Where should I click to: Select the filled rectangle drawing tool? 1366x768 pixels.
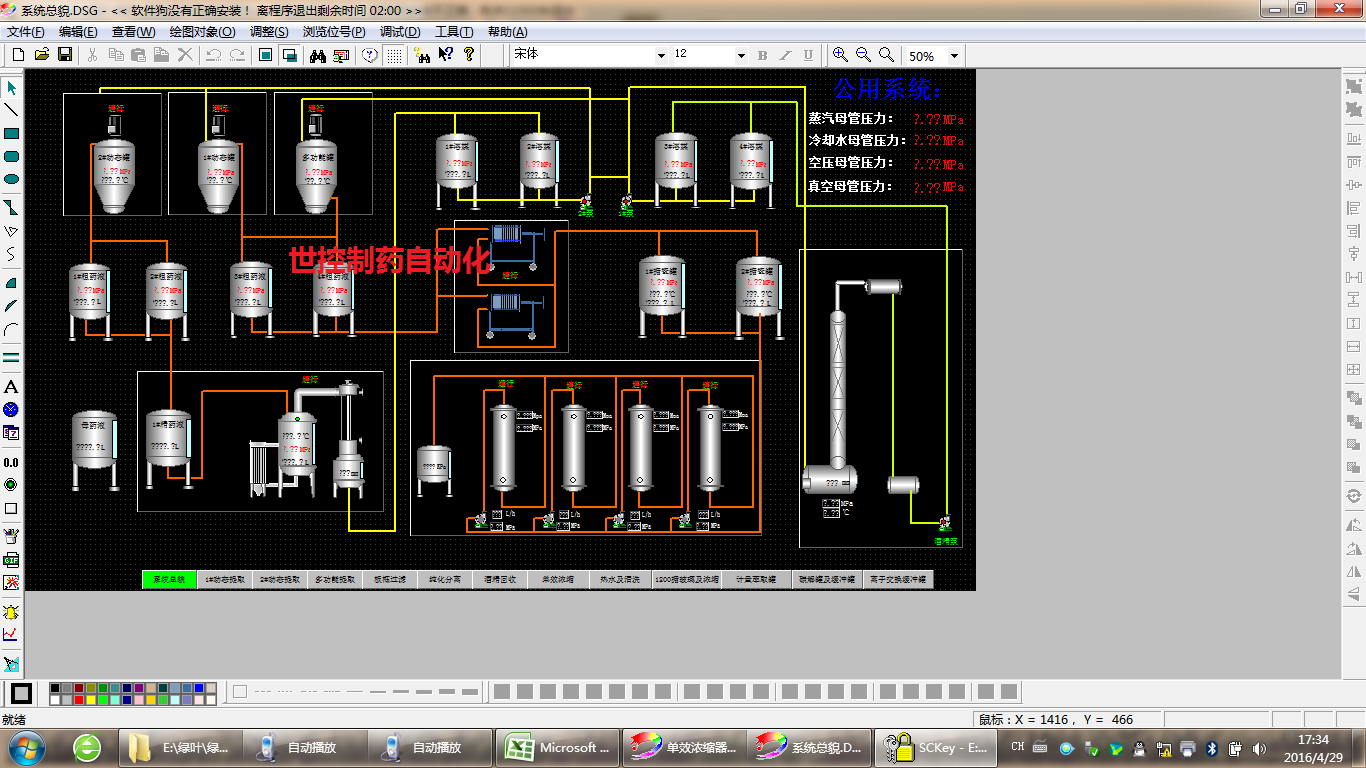tap(12, 133)
